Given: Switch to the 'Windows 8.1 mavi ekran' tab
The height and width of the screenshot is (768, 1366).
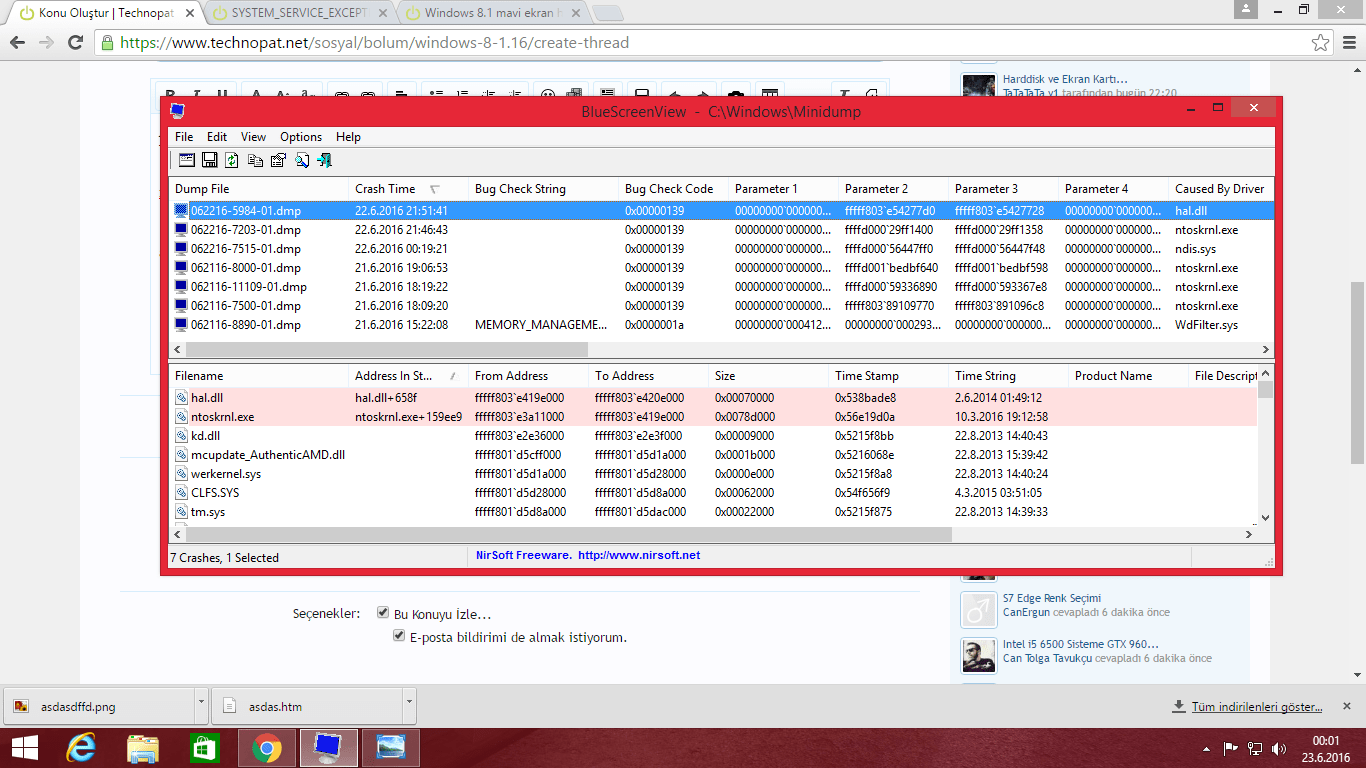Looking at the screenshot, I should pos(494,13).
